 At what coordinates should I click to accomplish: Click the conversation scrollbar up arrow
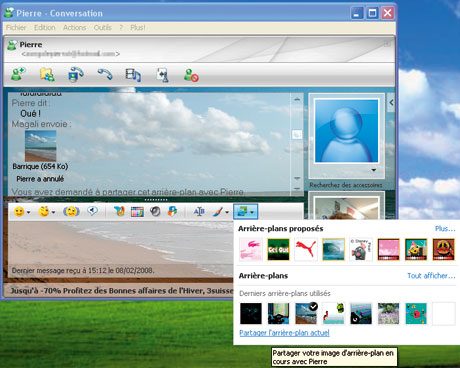click(x=297, y=99)
